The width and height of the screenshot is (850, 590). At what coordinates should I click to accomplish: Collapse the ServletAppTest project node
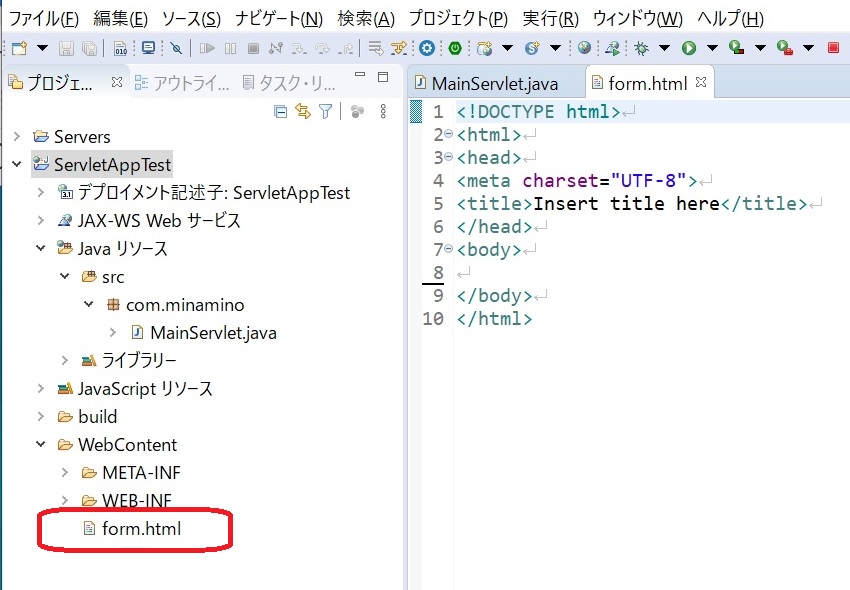point(17,164)
